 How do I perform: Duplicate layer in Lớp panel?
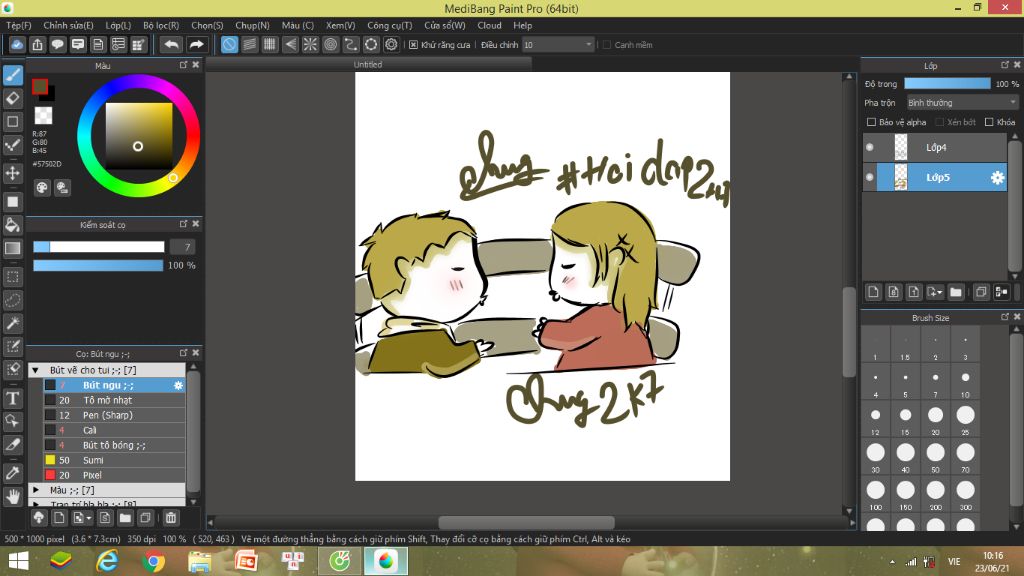(x=980, y=292)
